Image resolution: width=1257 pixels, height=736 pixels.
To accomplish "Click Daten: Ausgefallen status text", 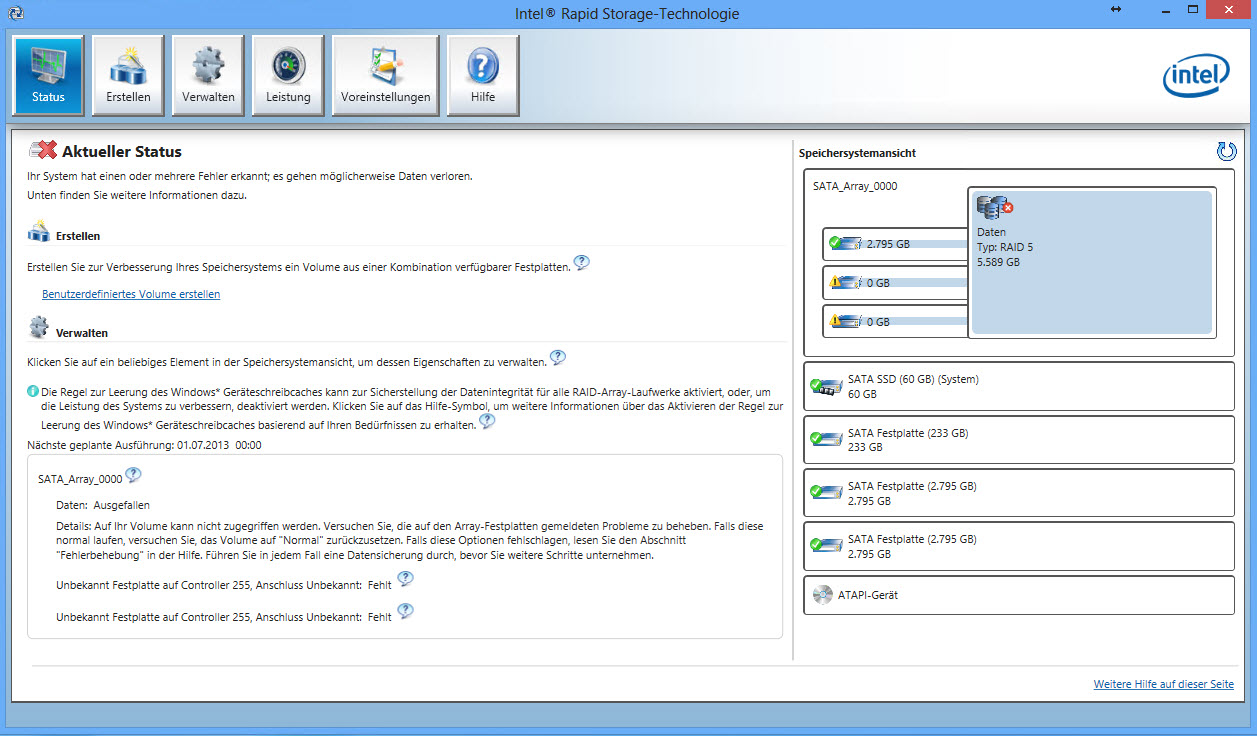I will point(103,506).
